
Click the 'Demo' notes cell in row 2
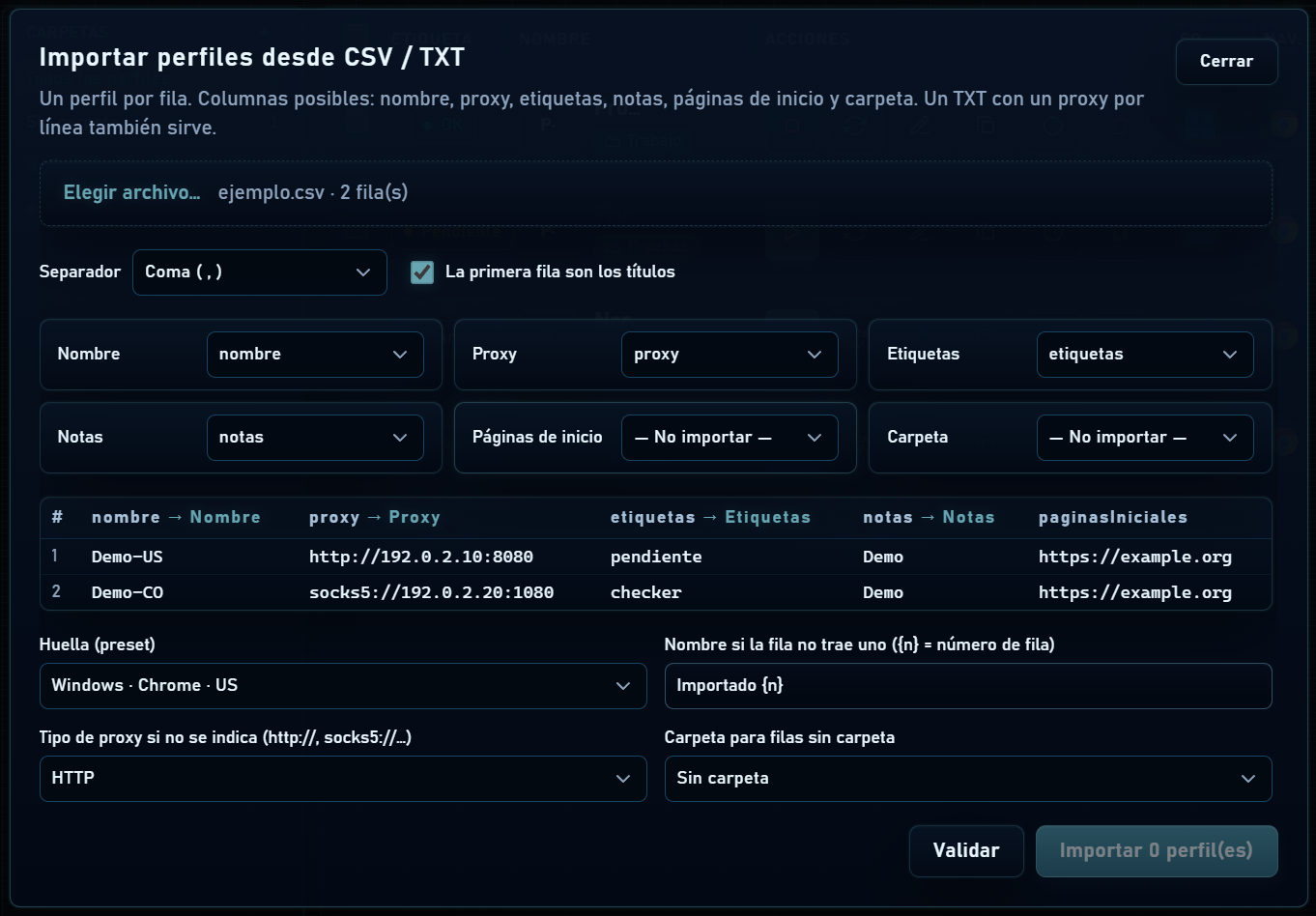point(883,592)
